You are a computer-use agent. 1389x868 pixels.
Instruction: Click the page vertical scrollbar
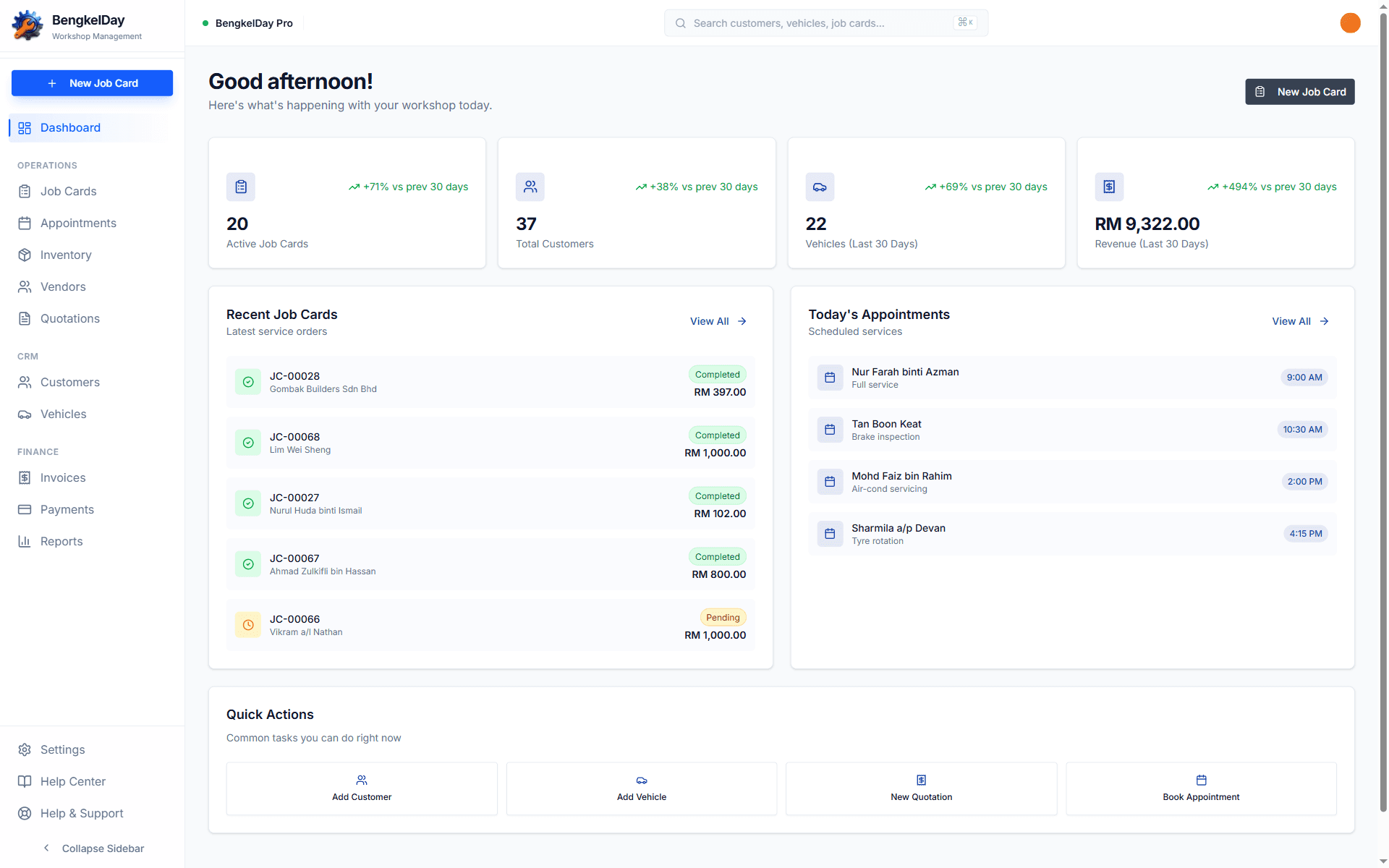pos(1383,412)
